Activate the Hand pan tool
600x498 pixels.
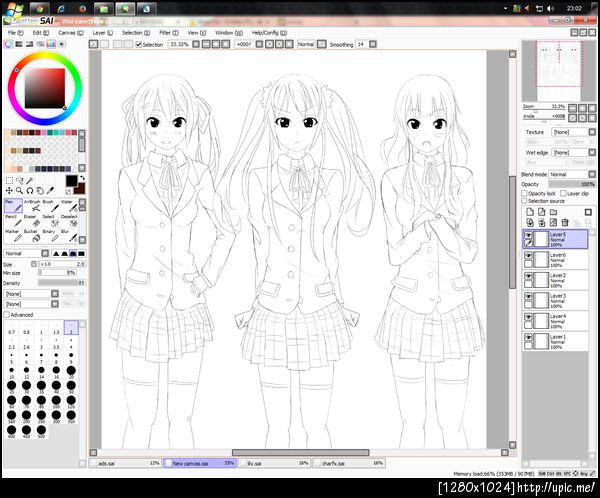coord(40,190)
